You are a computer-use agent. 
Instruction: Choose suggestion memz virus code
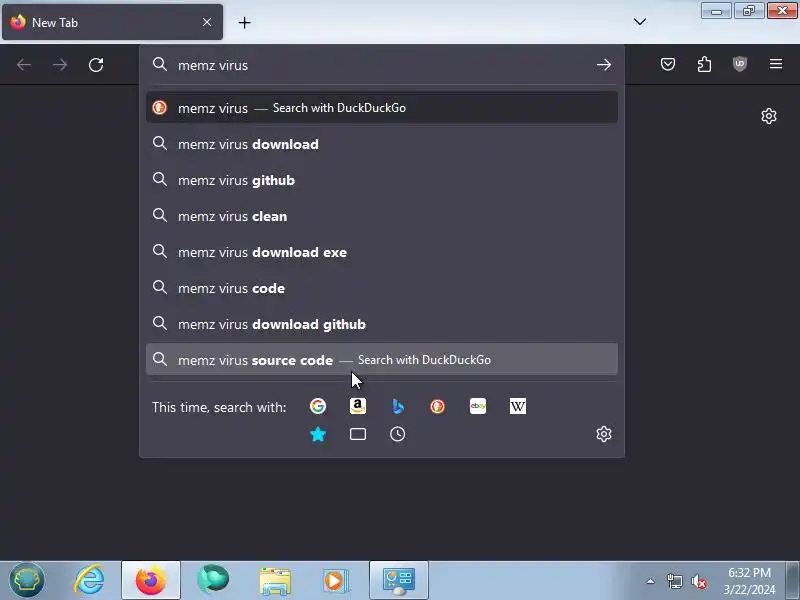click(382, 288)
